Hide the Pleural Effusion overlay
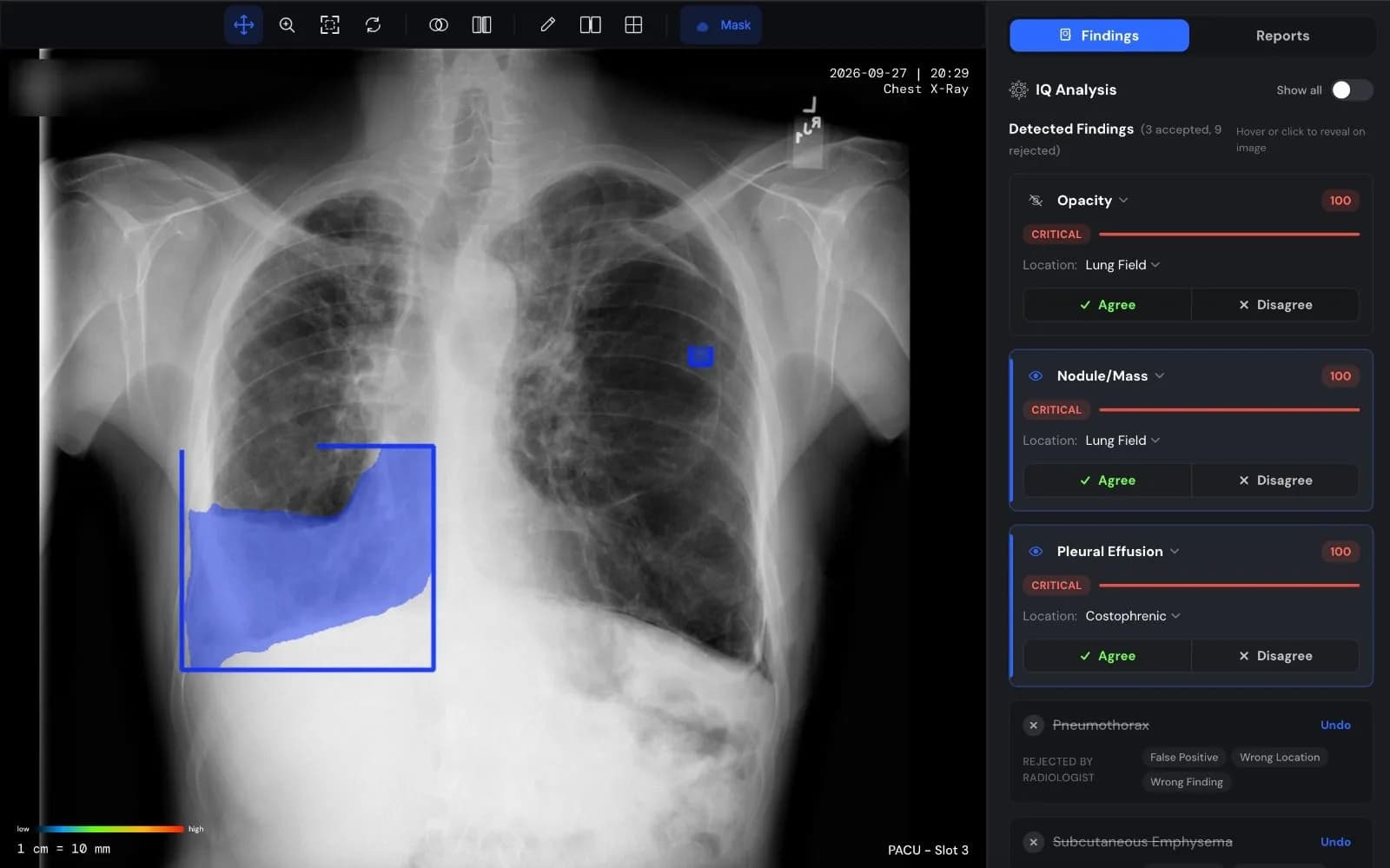Image resolution: width=1390 pixels, height=868 pixels. click(x=1036, y=552)
